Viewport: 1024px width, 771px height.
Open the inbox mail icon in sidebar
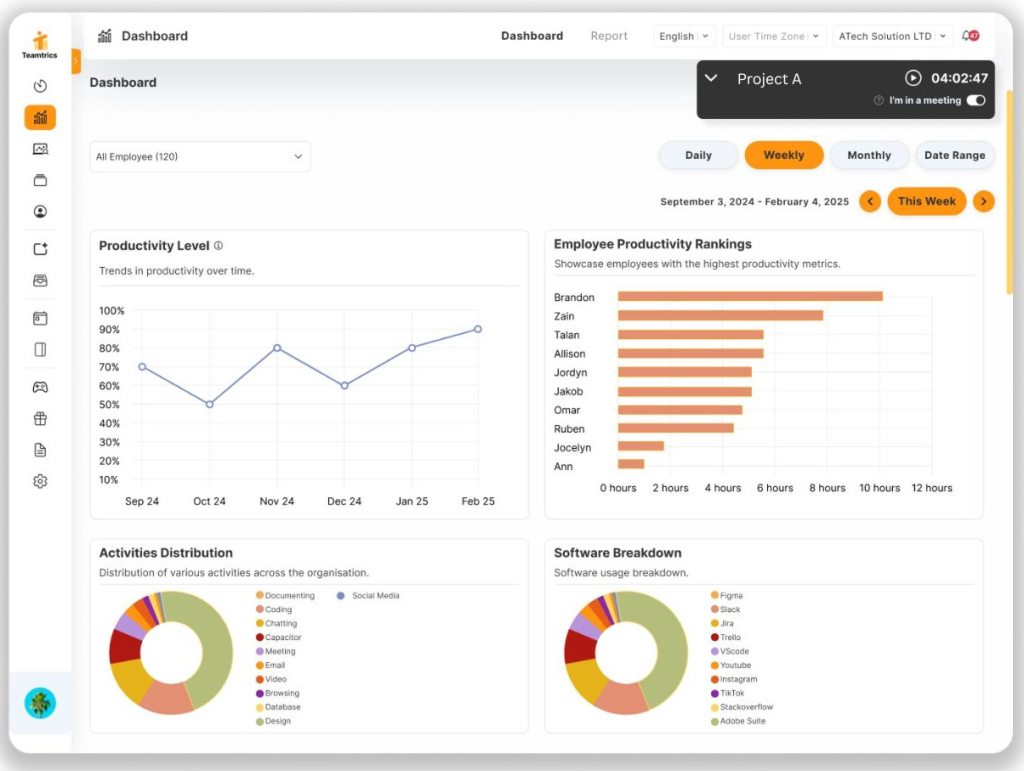[x=40, y=280]
